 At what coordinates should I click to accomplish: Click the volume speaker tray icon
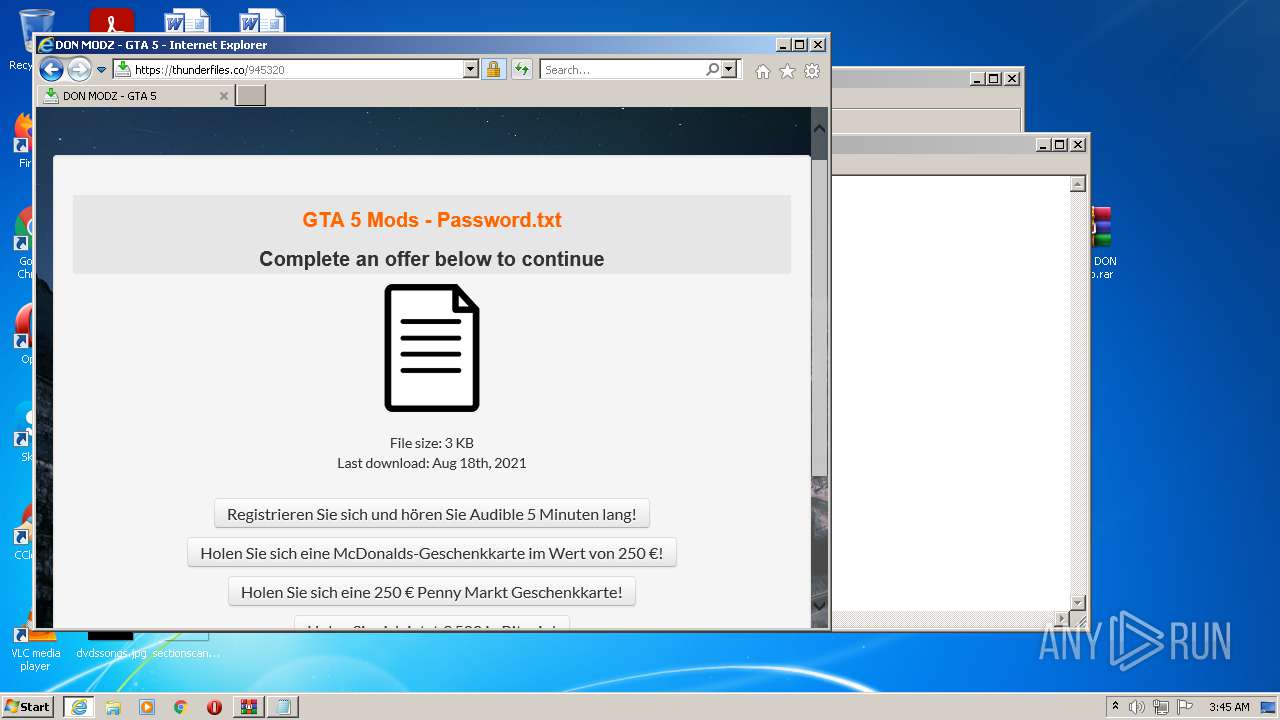[1137, 707]
